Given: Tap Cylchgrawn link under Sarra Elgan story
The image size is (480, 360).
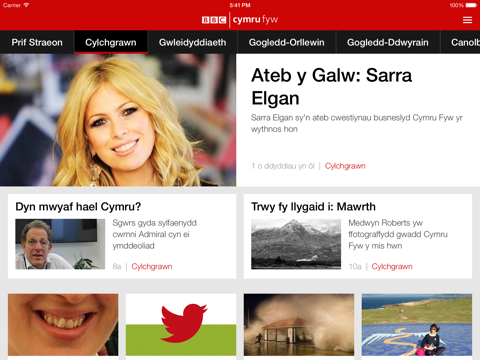Looking at the screenshot, I should tap(345, 166).
